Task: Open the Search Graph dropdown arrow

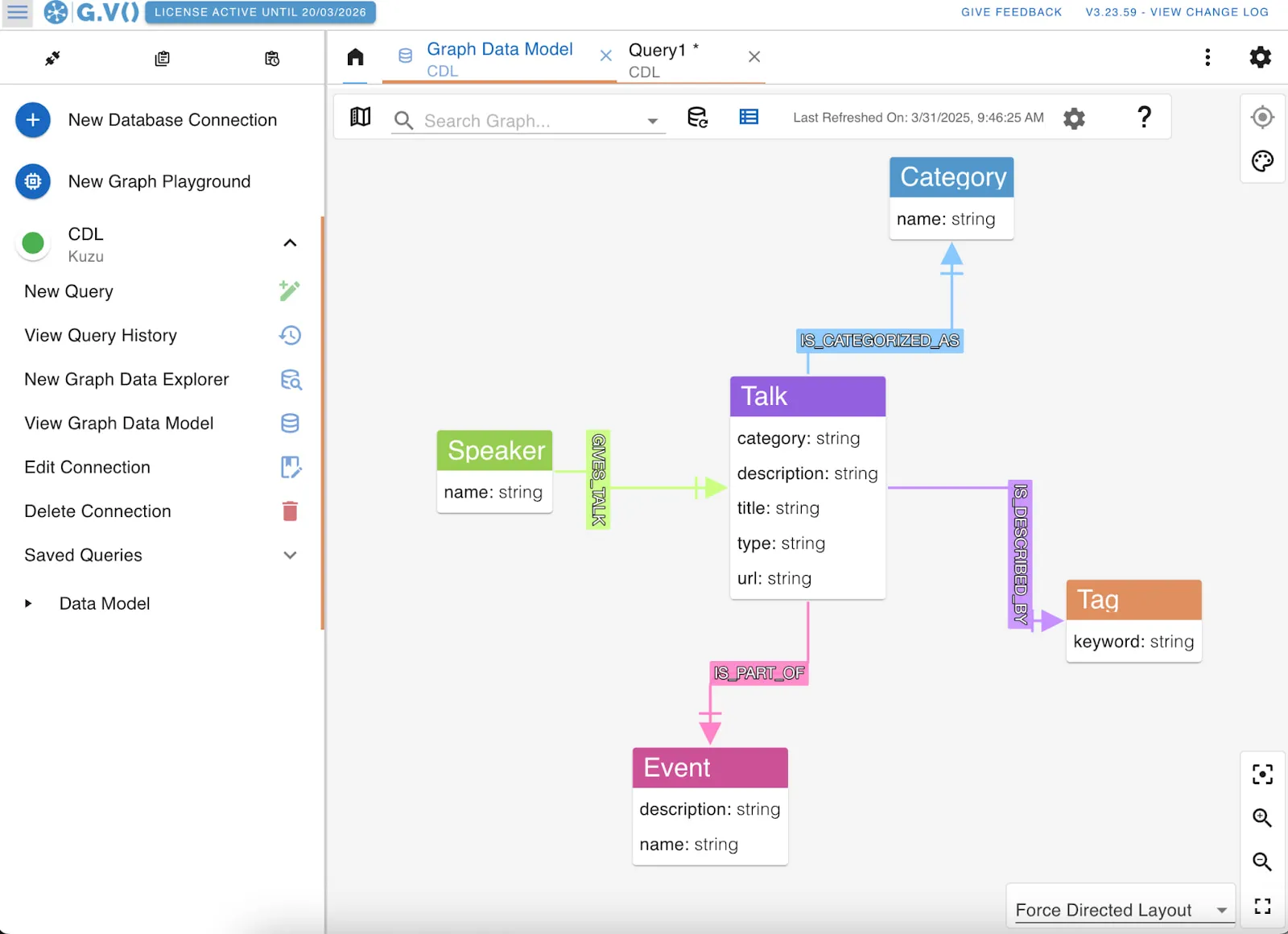Action: coord(653,122)
